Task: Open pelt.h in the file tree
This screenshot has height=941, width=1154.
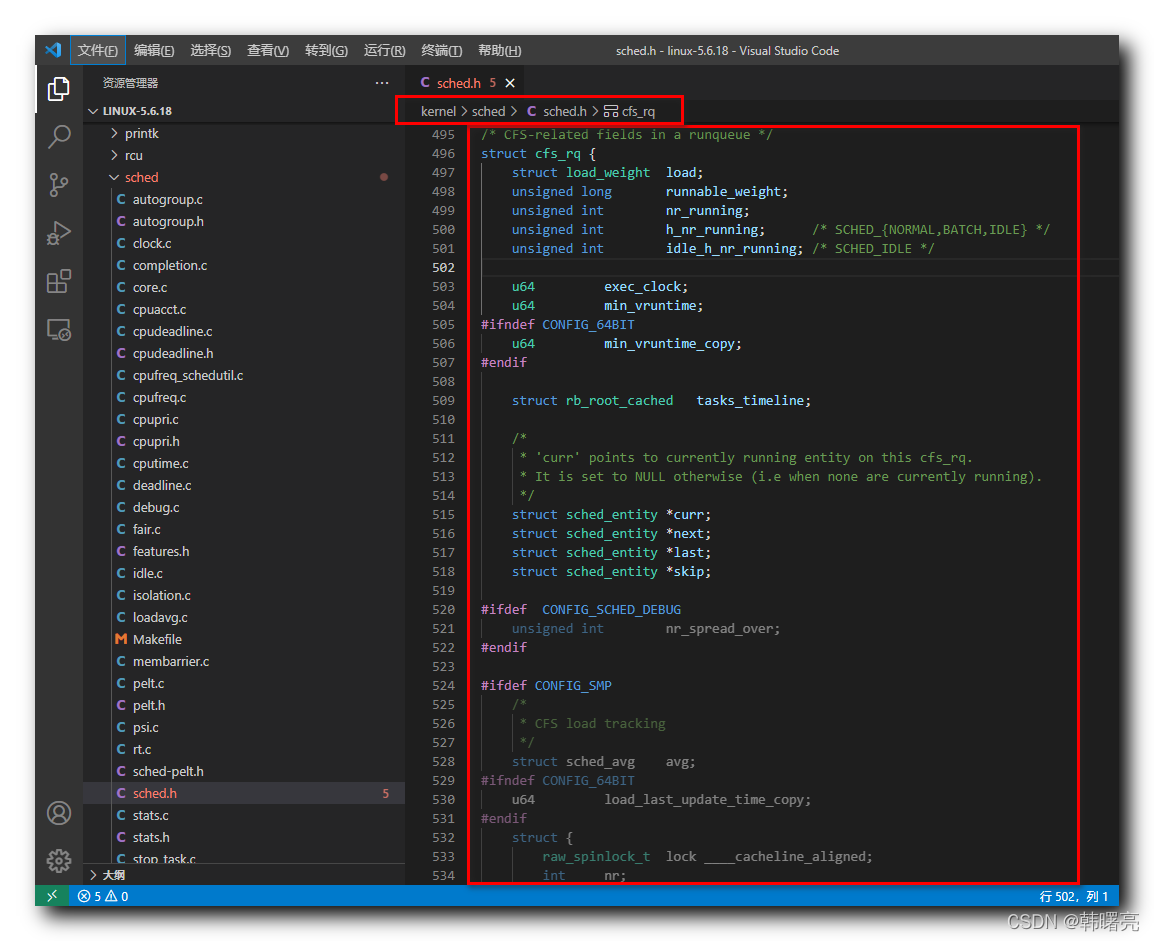Action: [244, 706]
